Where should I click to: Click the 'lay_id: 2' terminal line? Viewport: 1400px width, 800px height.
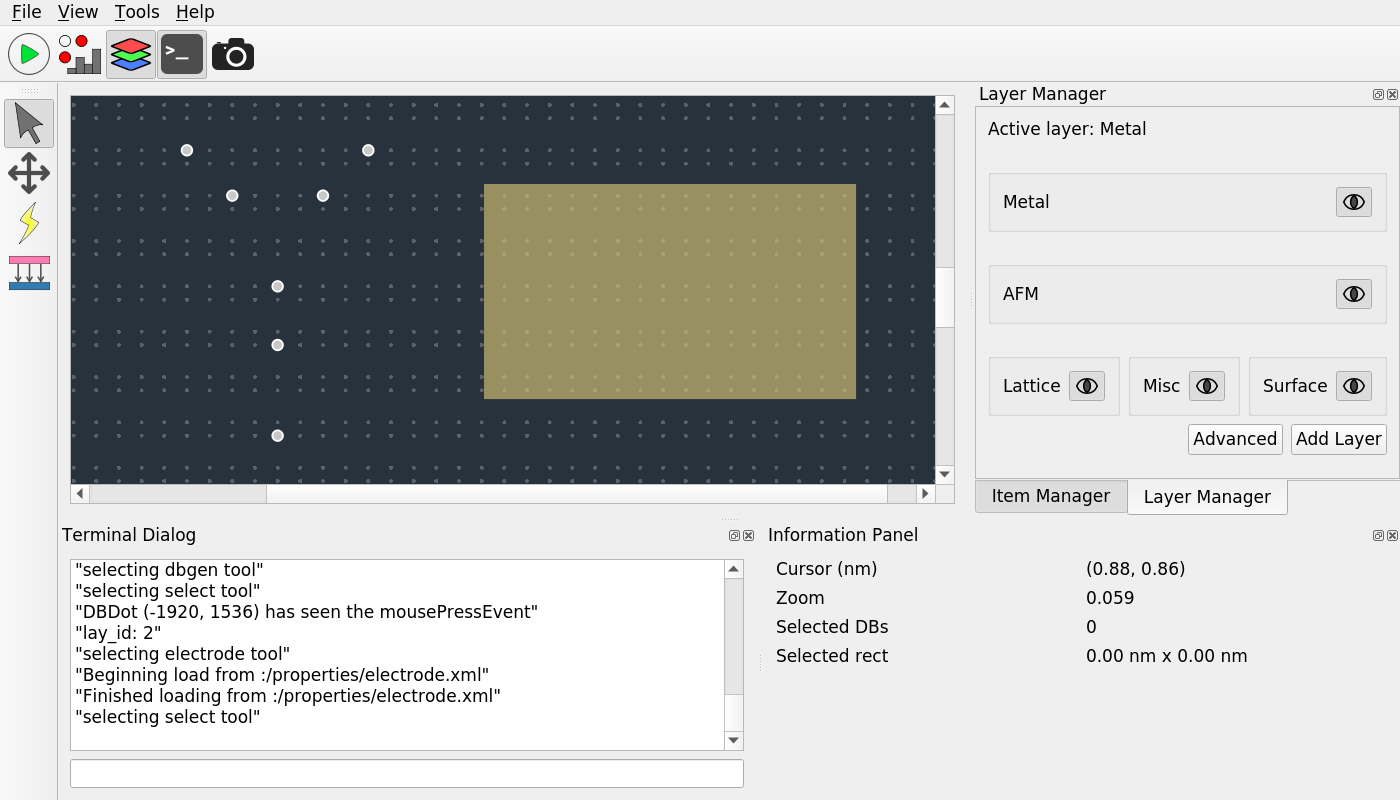[118, 633]
